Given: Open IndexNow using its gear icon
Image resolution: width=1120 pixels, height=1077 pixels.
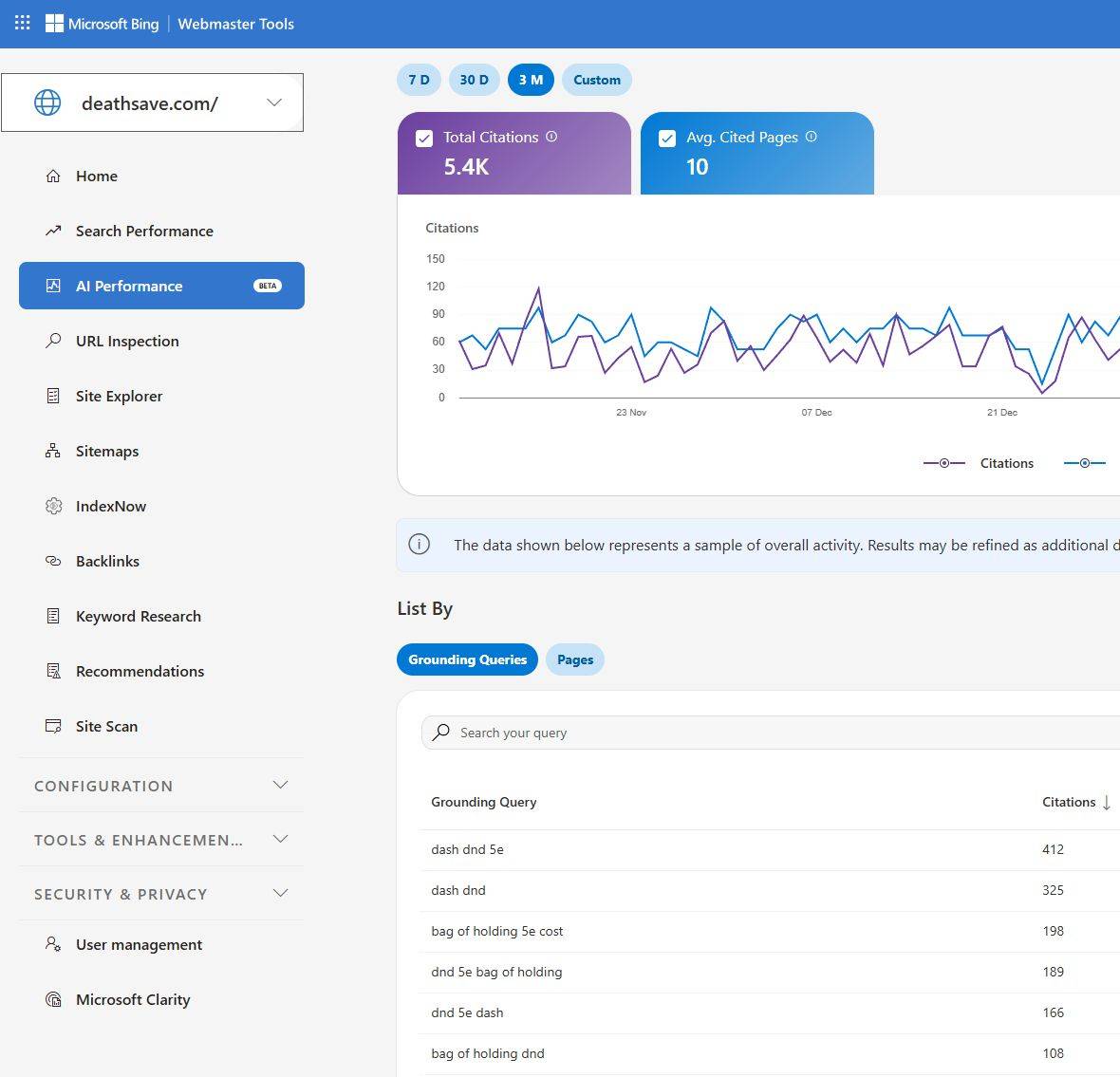Looking at the screenshot, I should pyautogui.click(x=53, y=507).
